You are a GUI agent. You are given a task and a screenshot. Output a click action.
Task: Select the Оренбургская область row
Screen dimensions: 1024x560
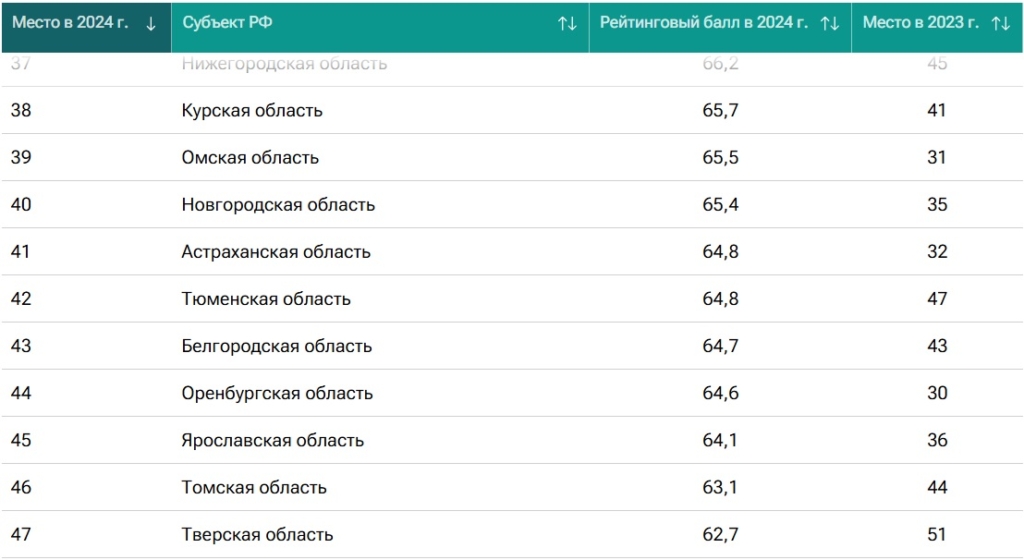click(x=277, y=394)
